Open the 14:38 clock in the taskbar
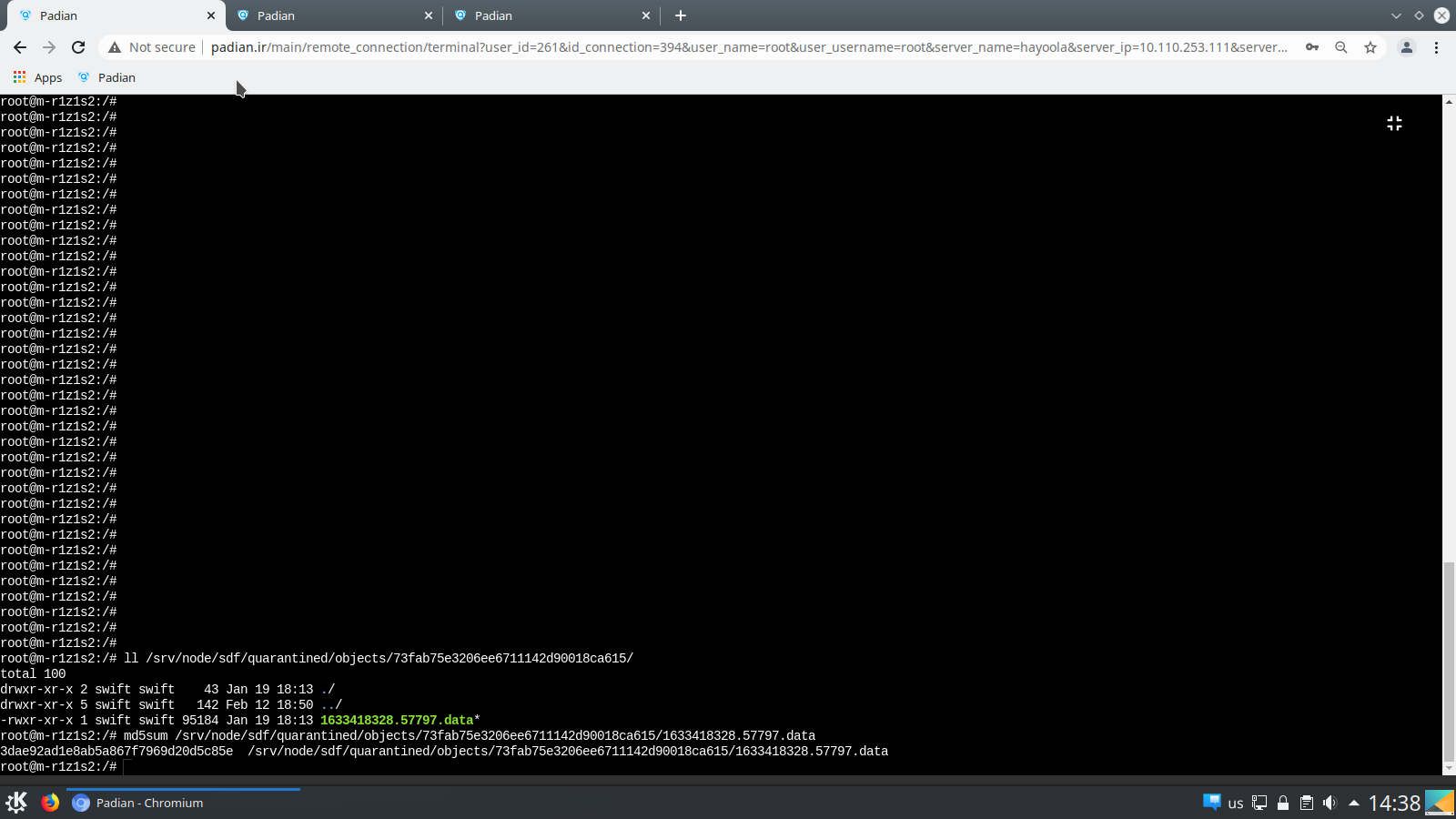Viewport: 1456px width, 819px height. coord(1394,803)
